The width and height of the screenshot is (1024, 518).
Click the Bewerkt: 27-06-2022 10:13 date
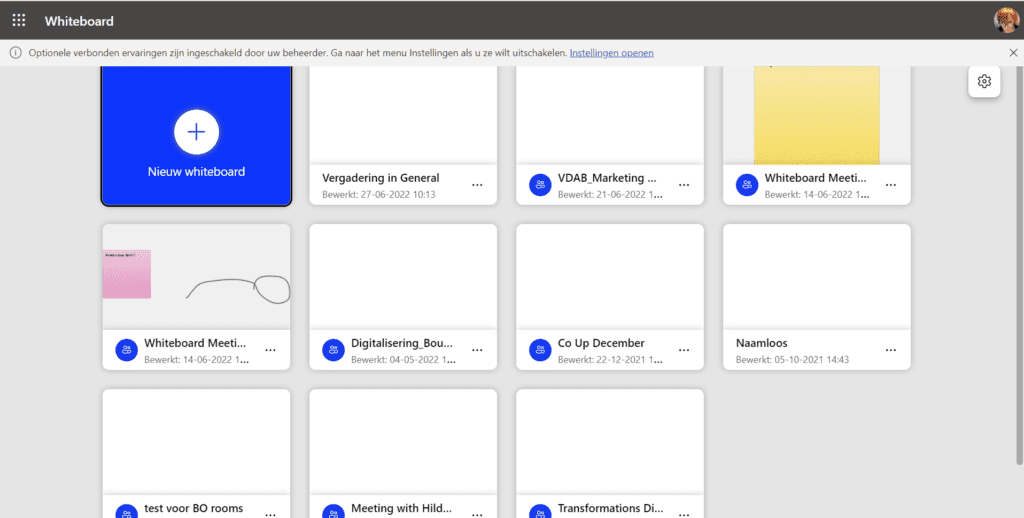click(x=379, y=195)
